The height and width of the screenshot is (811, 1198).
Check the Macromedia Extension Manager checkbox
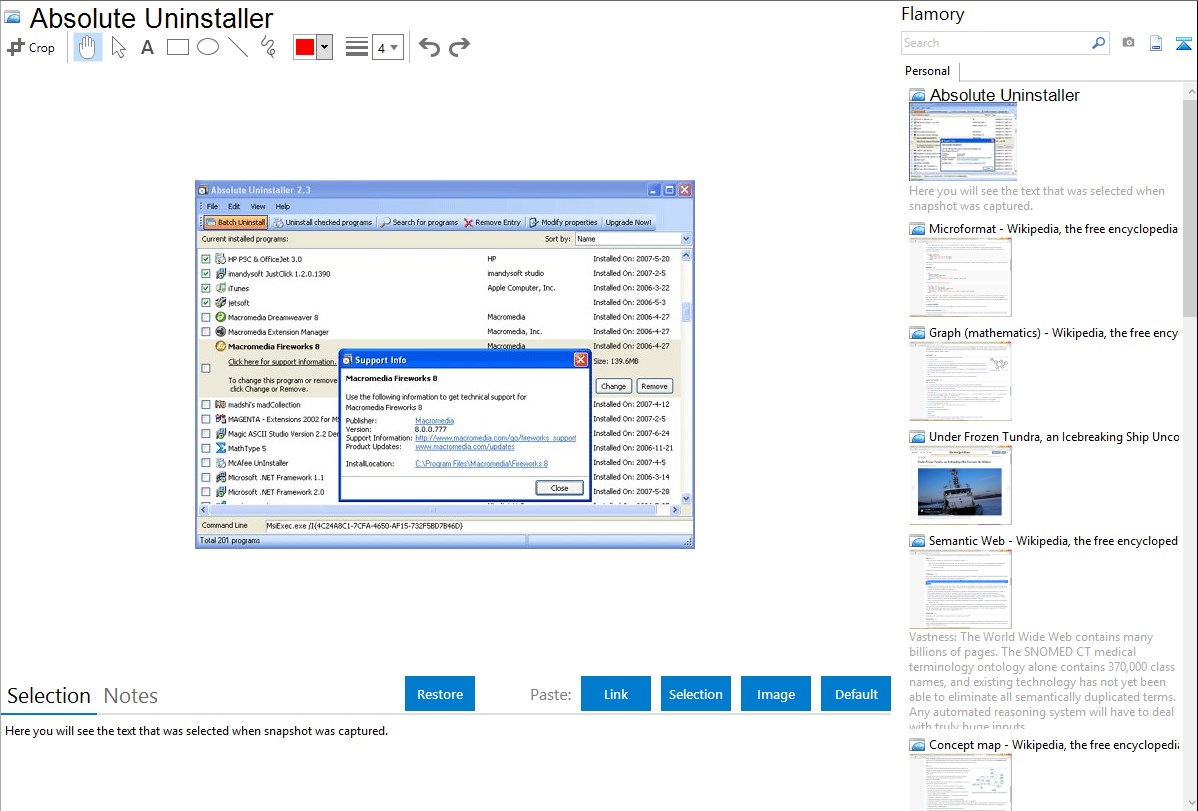[206, 332]
